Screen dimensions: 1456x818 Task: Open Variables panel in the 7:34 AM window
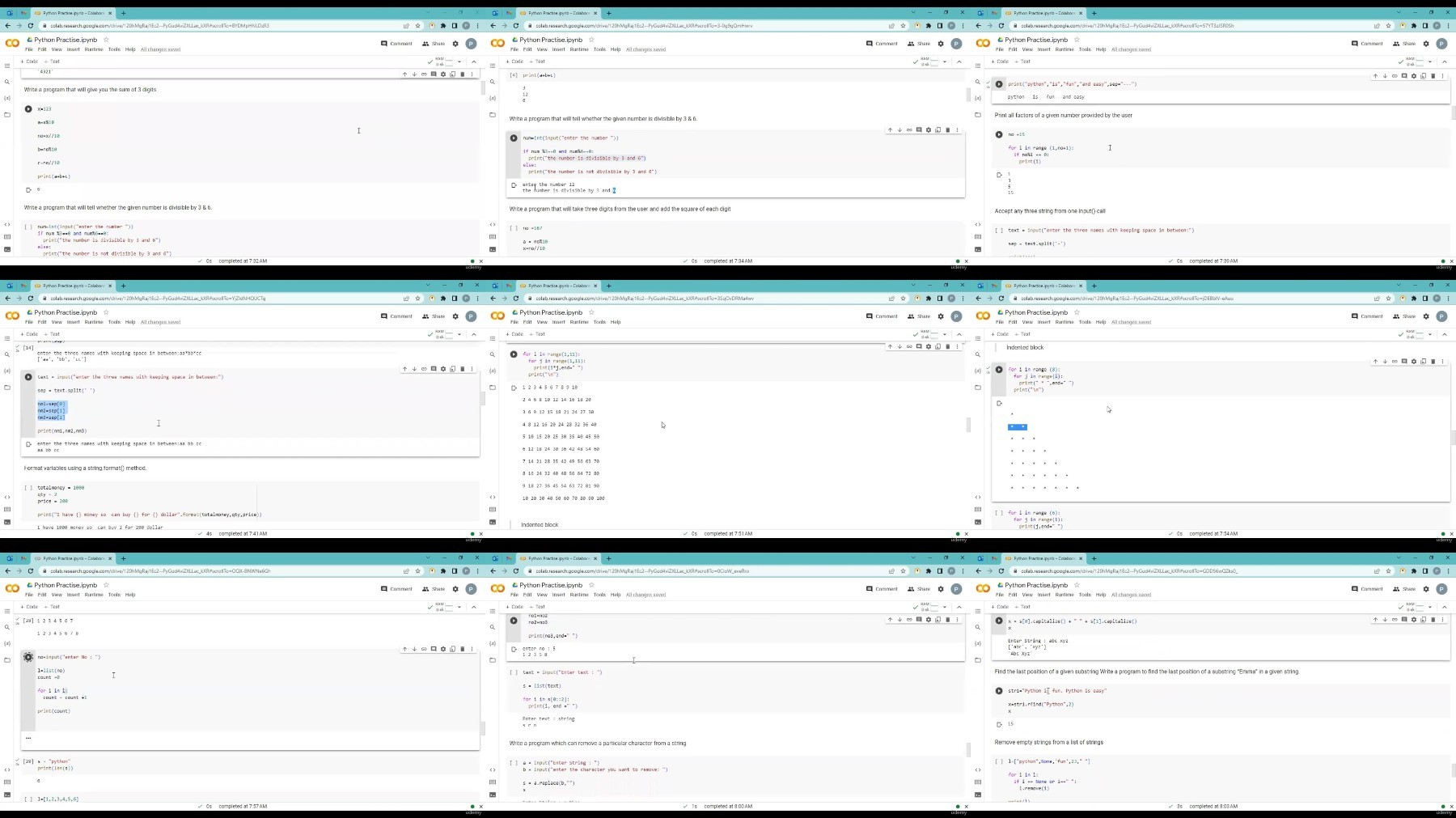tap(493, 98)
